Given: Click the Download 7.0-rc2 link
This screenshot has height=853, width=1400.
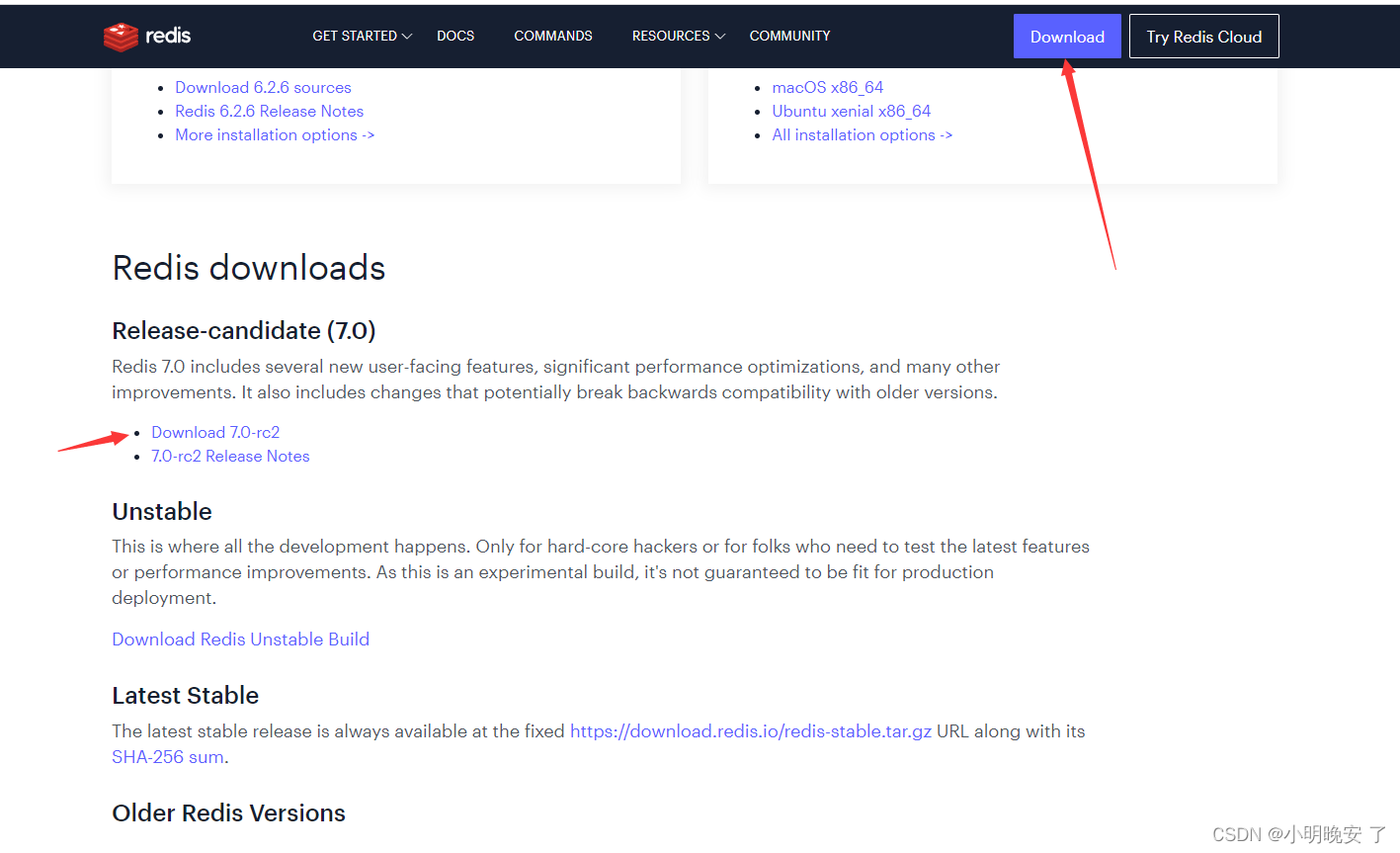Looking at the screenshot, I should [x=215, y=432].
